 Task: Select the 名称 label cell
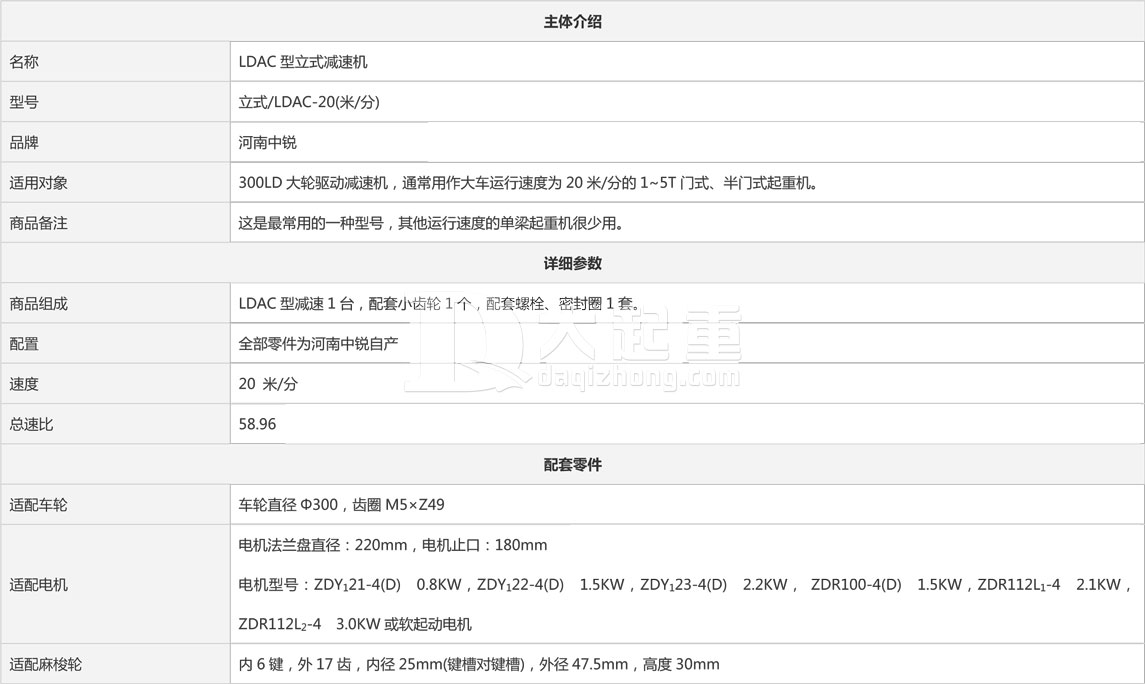(115, 62)
